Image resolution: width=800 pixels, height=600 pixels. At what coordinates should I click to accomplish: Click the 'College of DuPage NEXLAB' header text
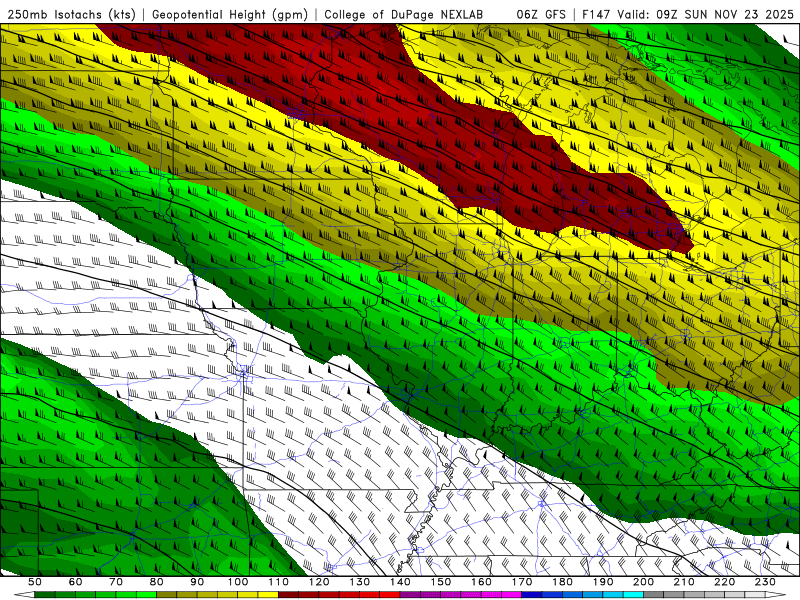point(404,14)
